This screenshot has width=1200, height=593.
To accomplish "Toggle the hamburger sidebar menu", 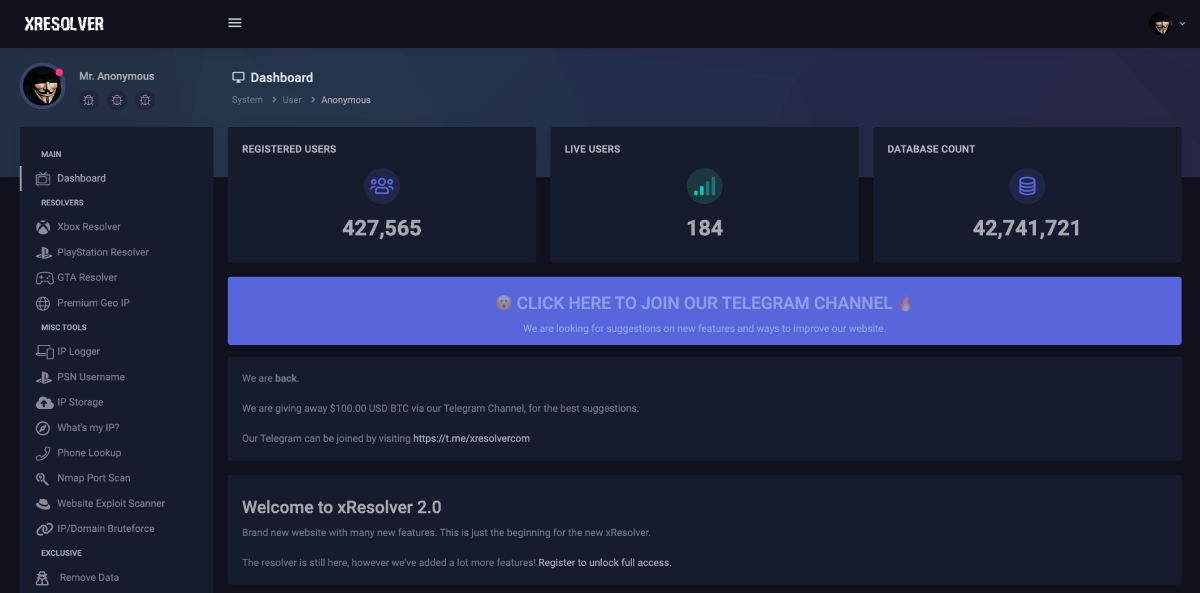I will click(x=235, y=23).
